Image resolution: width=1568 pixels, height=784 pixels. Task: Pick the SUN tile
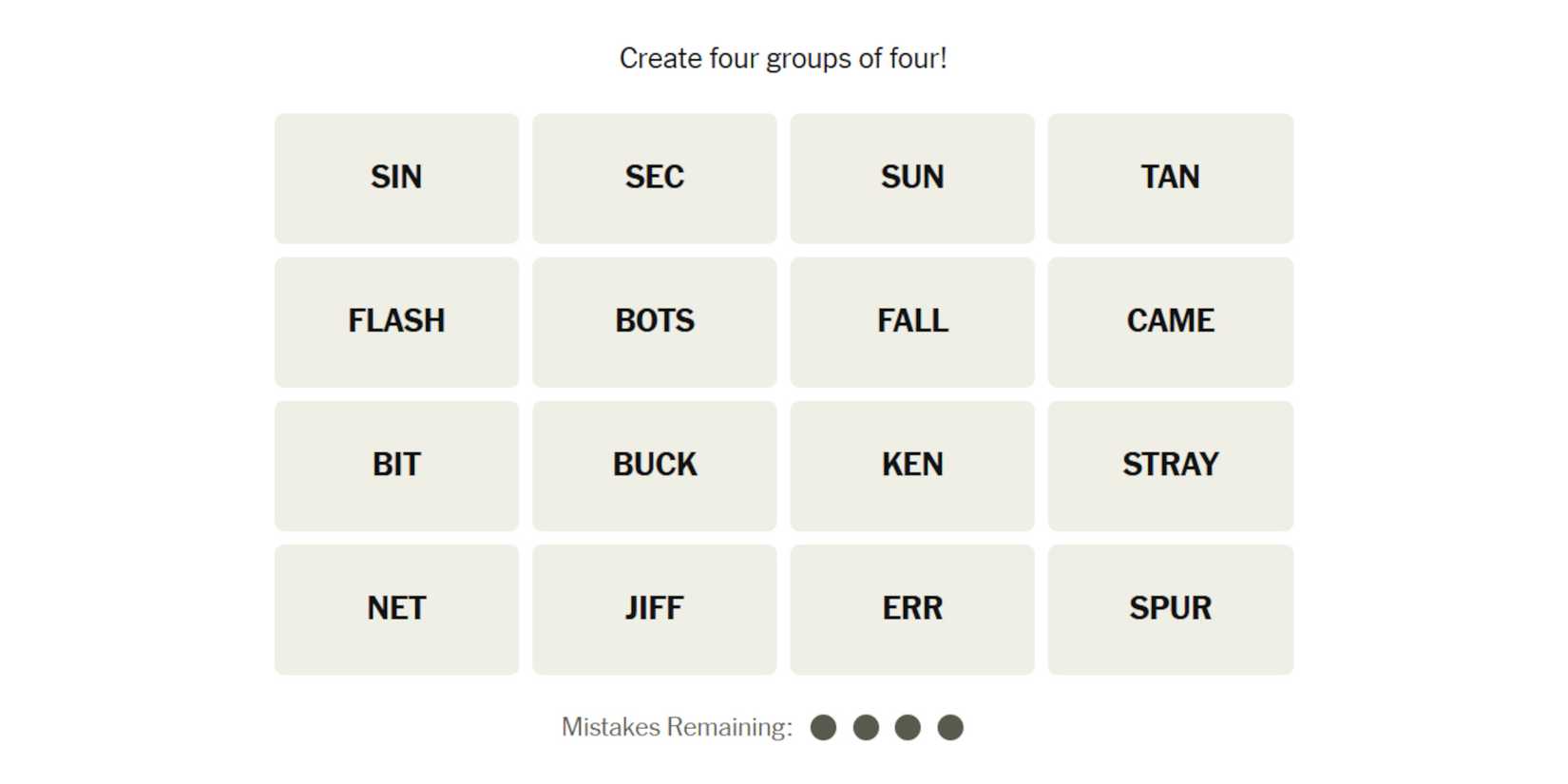tap(911, 178)
